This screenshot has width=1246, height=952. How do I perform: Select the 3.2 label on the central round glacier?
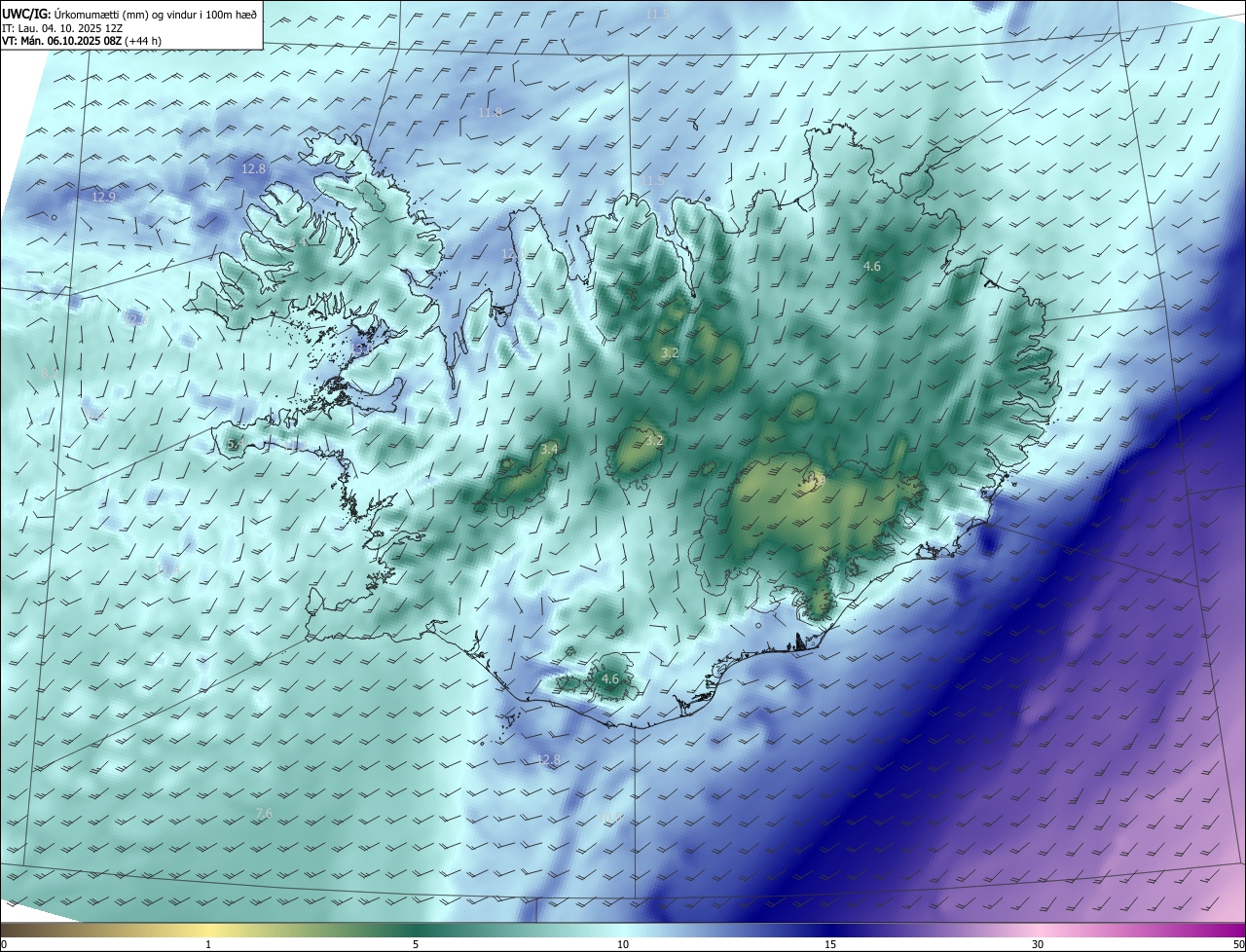[654, 440]
